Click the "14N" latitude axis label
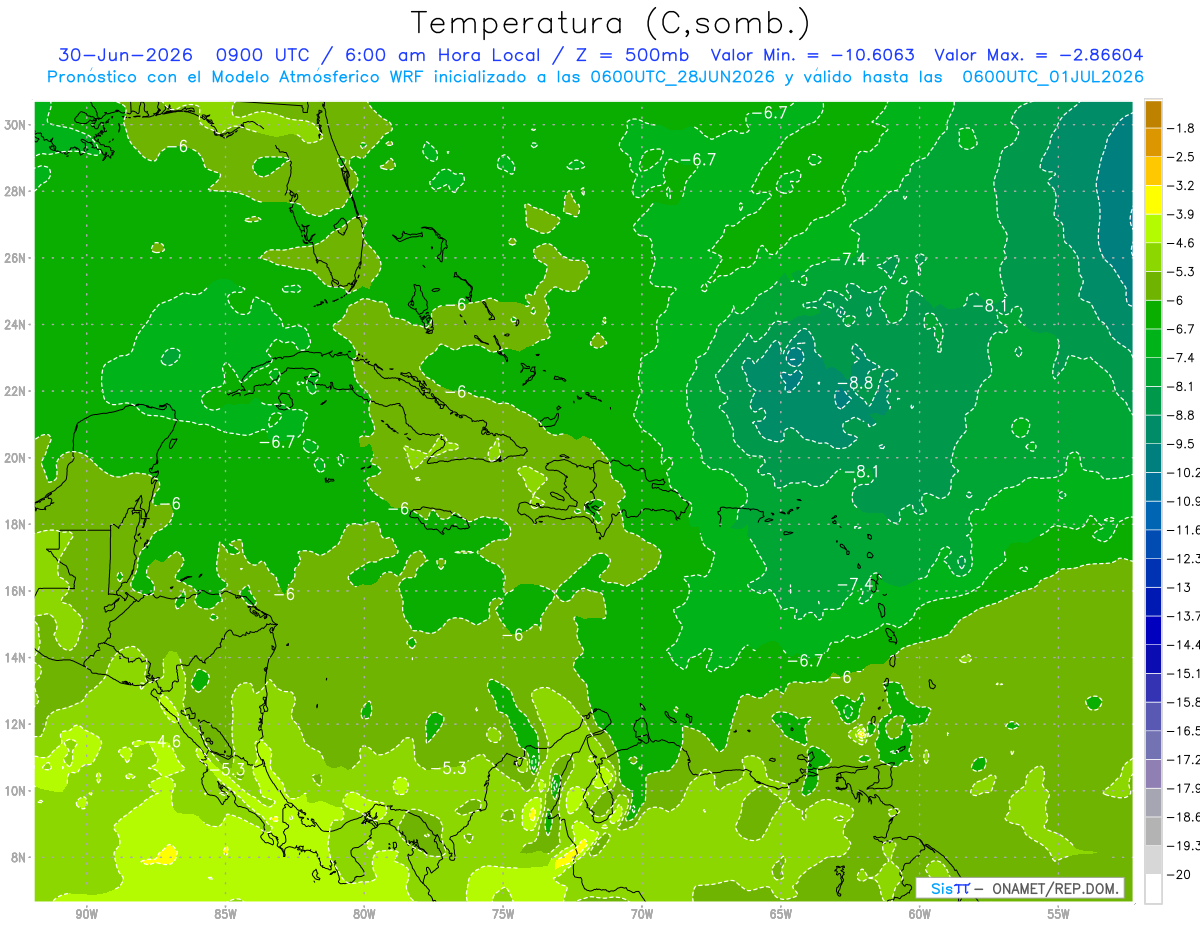This screenshot has height=927, width=1200. (x=16, y=658)
